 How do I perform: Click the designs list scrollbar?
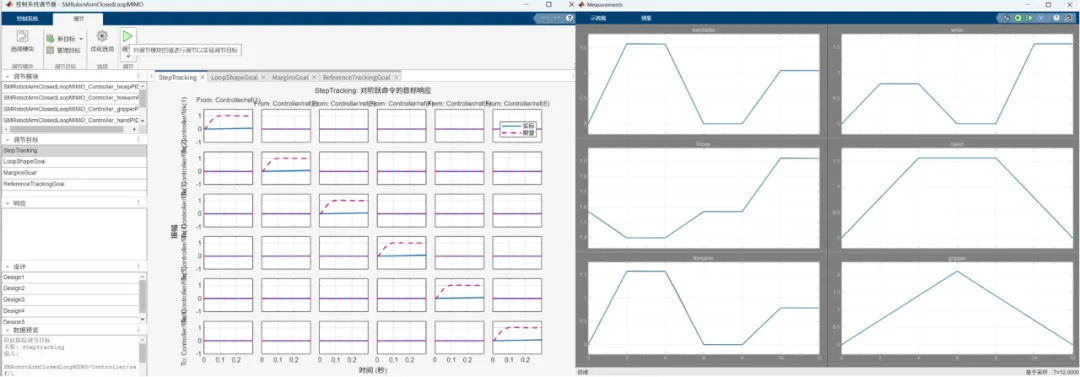click(x=143, y=298)
